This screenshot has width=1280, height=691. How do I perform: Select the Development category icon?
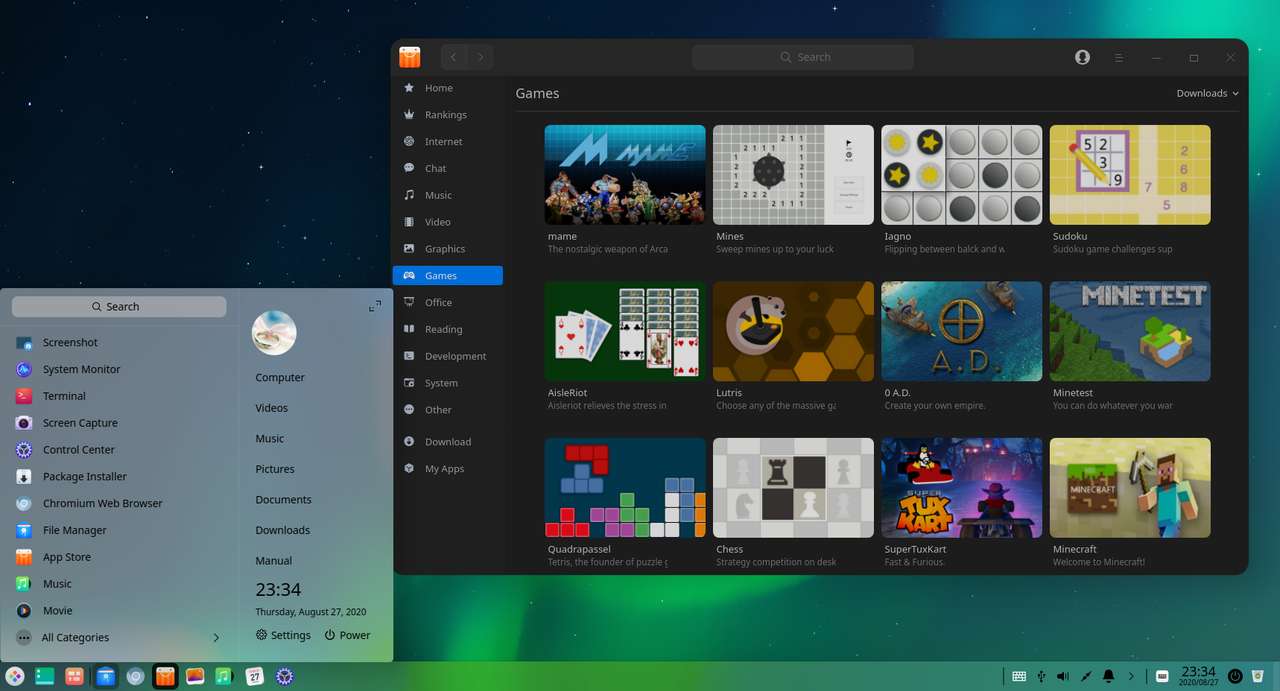point(409,356)
